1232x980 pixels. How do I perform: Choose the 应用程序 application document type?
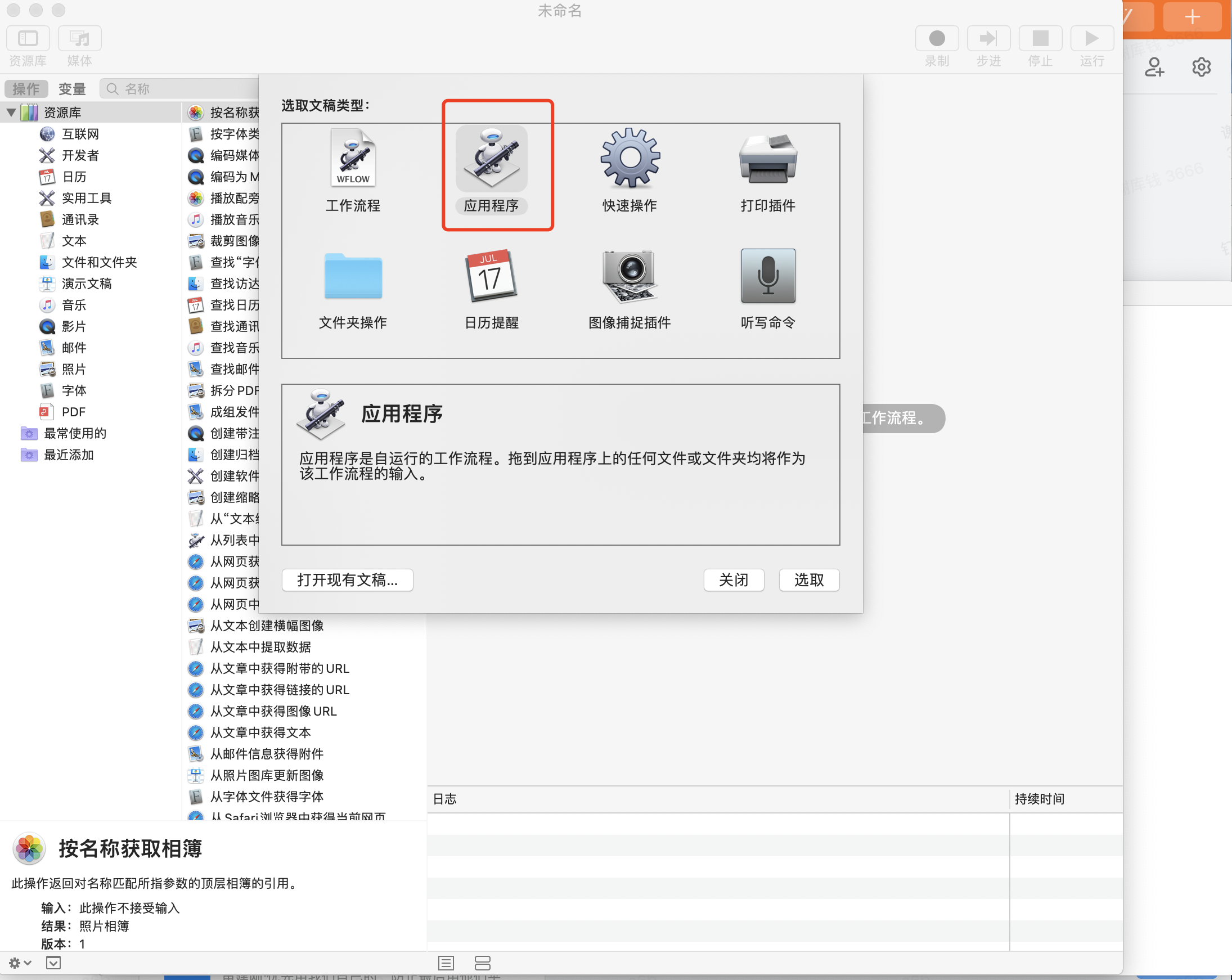coord(492,170)
